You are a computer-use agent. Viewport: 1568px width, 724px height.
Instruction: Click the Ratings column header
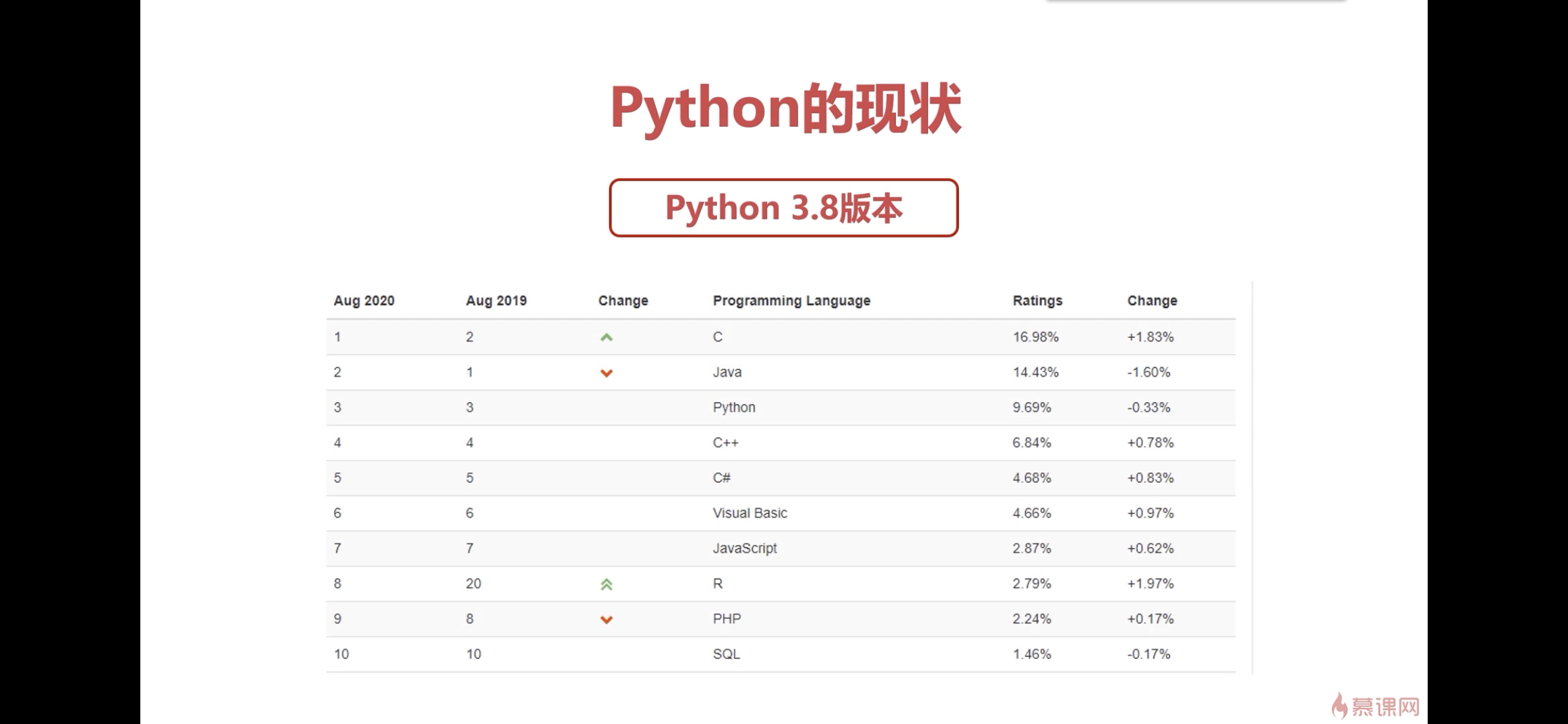(x=1038, y=301)
